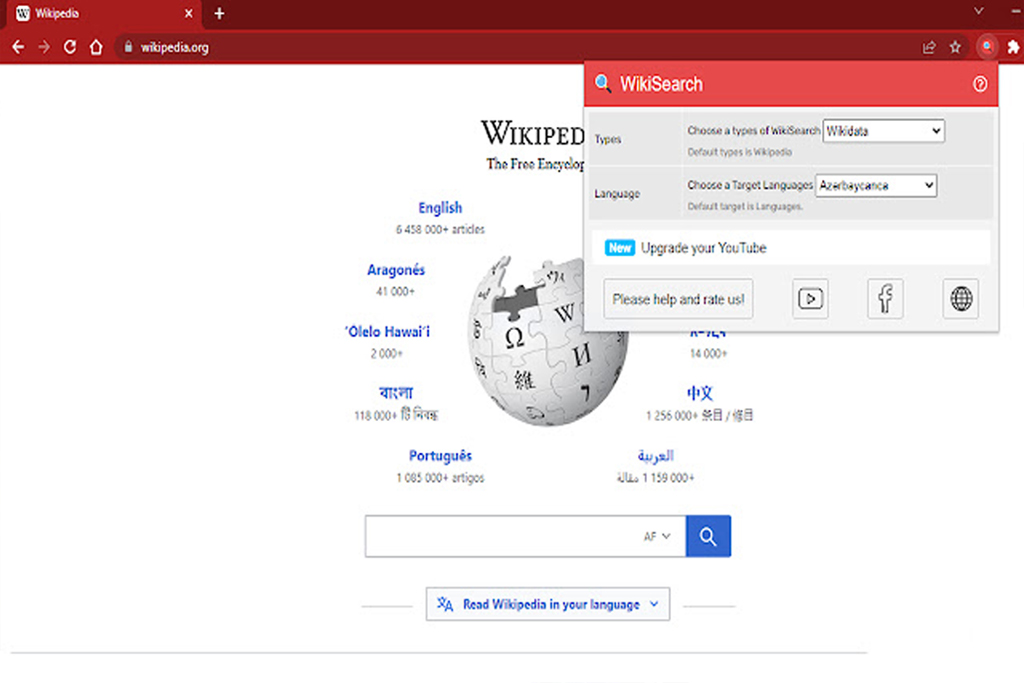Viewport: 1024px width, 683px height.
Task: Open the AF search language selector
Action: (657, 536)
